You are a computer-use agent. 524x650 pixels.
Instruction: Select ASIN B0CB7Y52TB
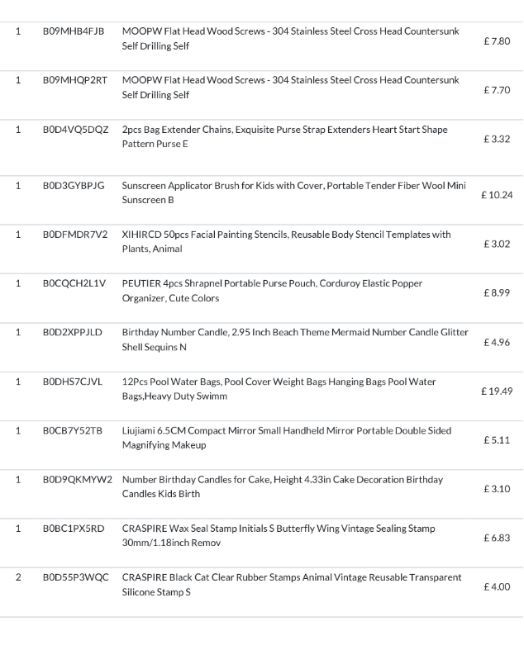pyautogui.click(x=73, y=431)
